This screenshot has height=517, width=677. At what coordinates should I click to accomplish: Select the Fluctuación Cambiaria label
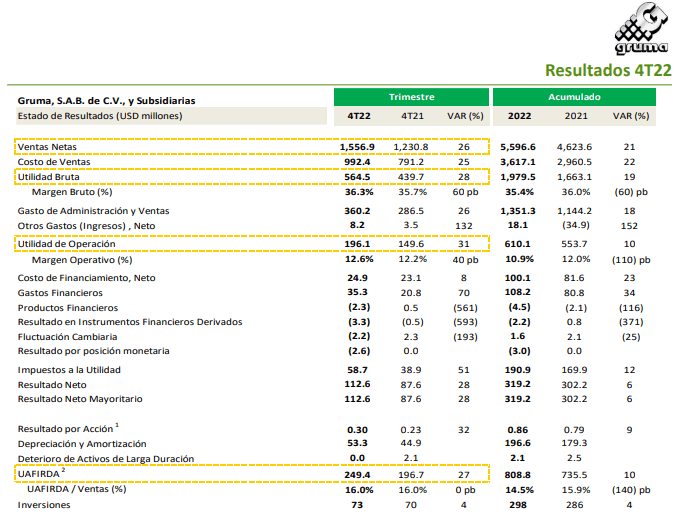67,337
